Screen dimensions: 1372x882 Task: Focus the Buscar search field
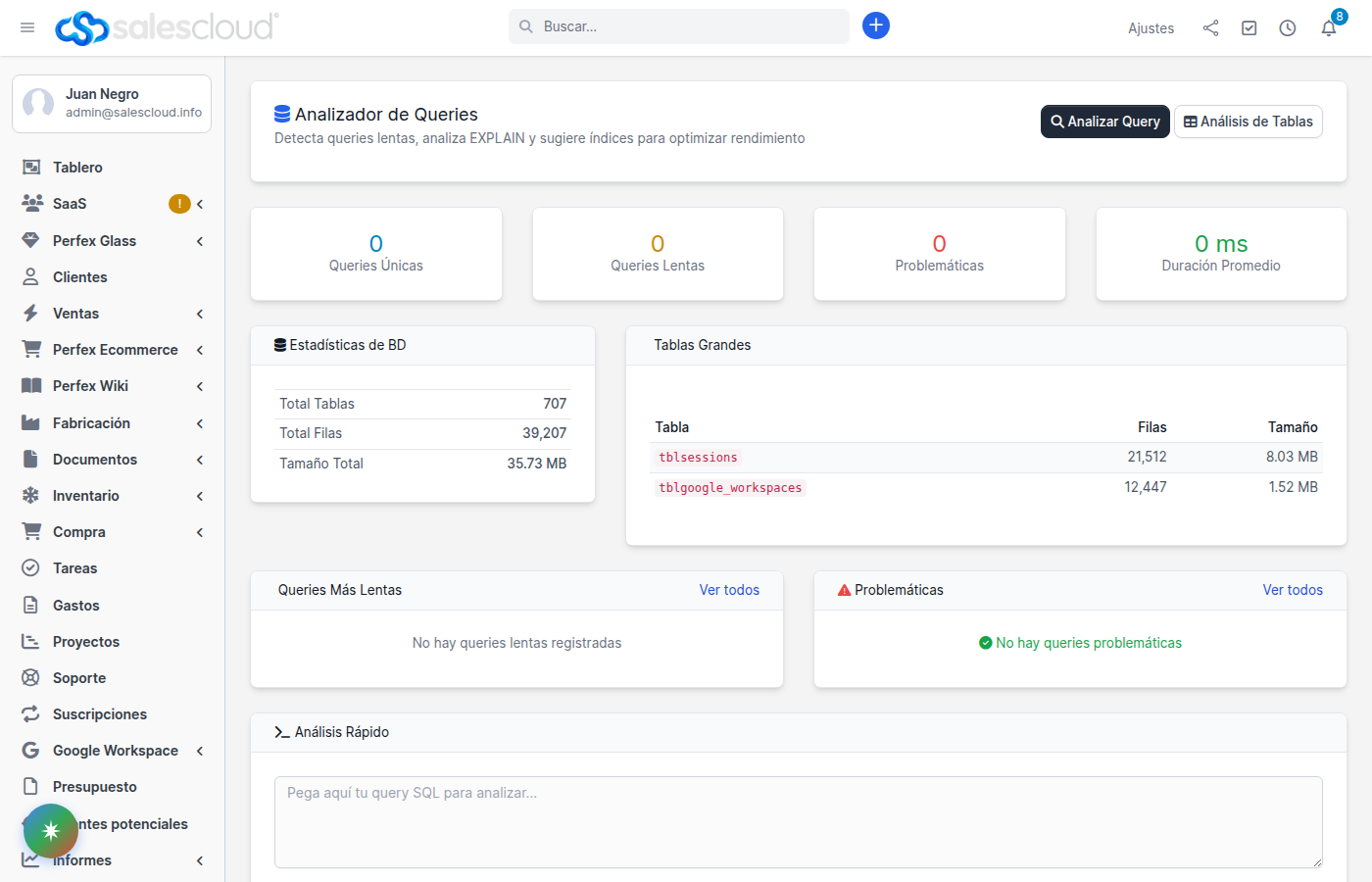(686, 26)
